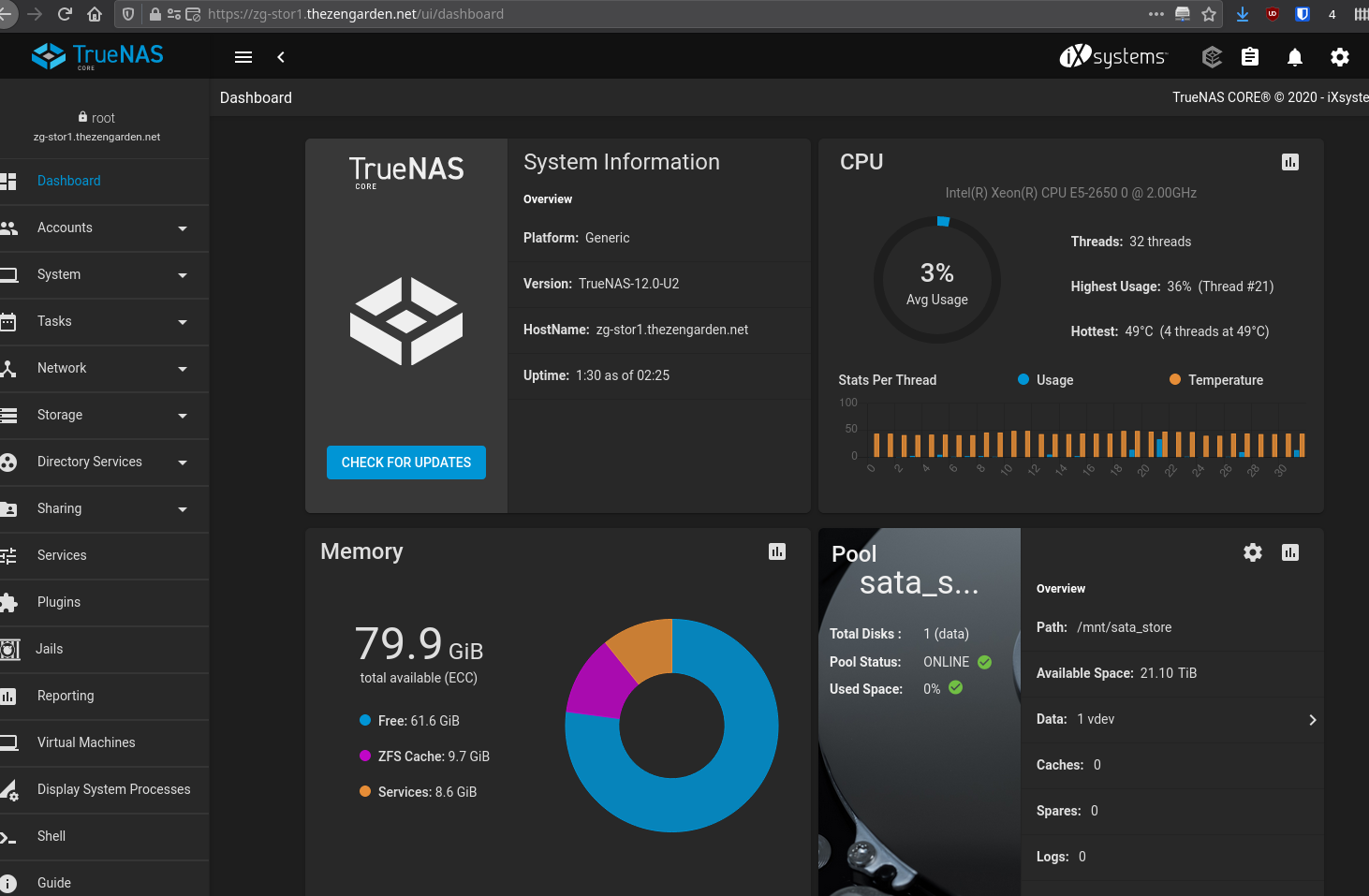Click orange Services legend dot
Viewport: 1369px width, 896px height.
tap(365, 791)
